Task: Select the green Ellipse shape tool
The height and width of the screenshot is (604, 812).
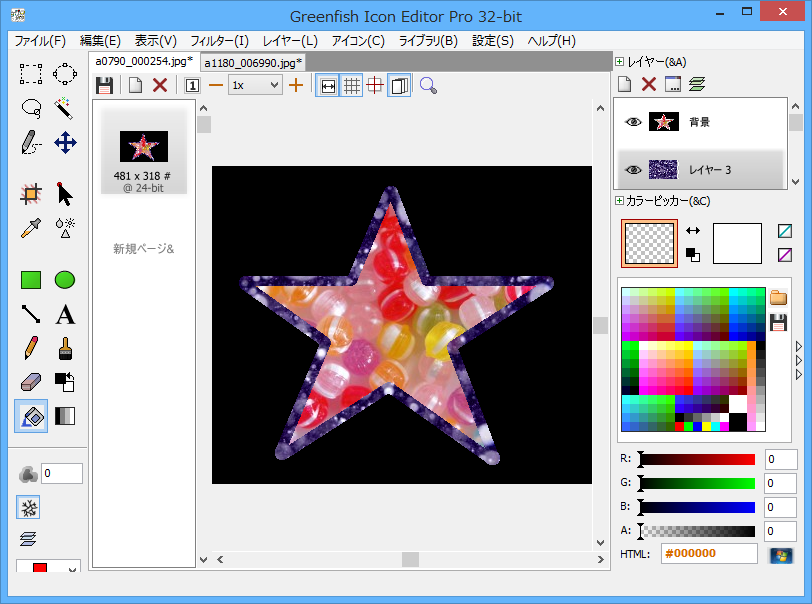Action: pyautogui.click(x=65, y=280)
